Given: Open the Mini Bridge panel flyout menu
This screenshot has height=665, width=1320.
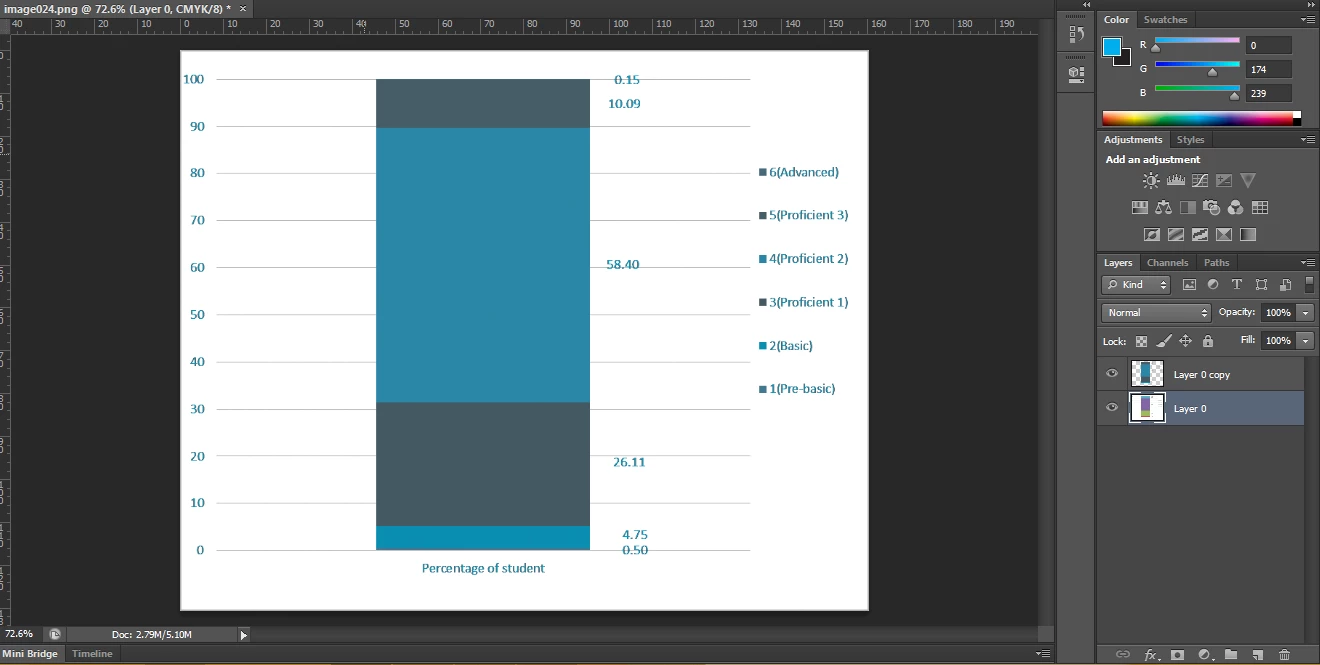Looking at the screenshot, I should [1043, 654].
